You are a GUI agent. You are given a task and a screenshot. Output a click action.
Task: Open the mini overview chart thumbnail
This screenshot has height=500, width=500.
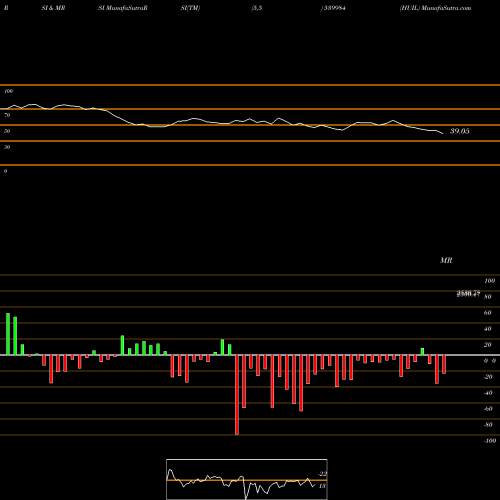(x=247, y=479)
